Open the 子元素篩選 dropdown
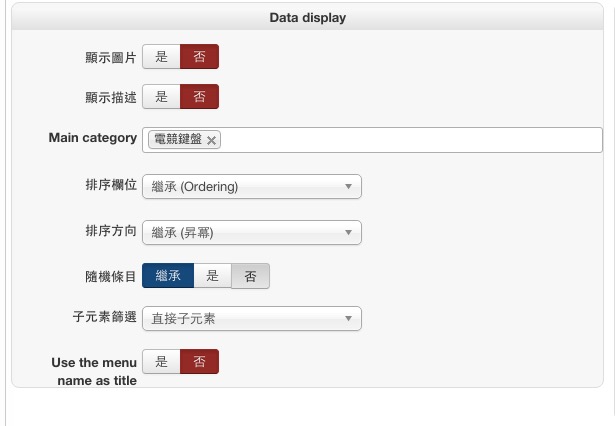The image size is (615, 426). (x=251, y=319)
